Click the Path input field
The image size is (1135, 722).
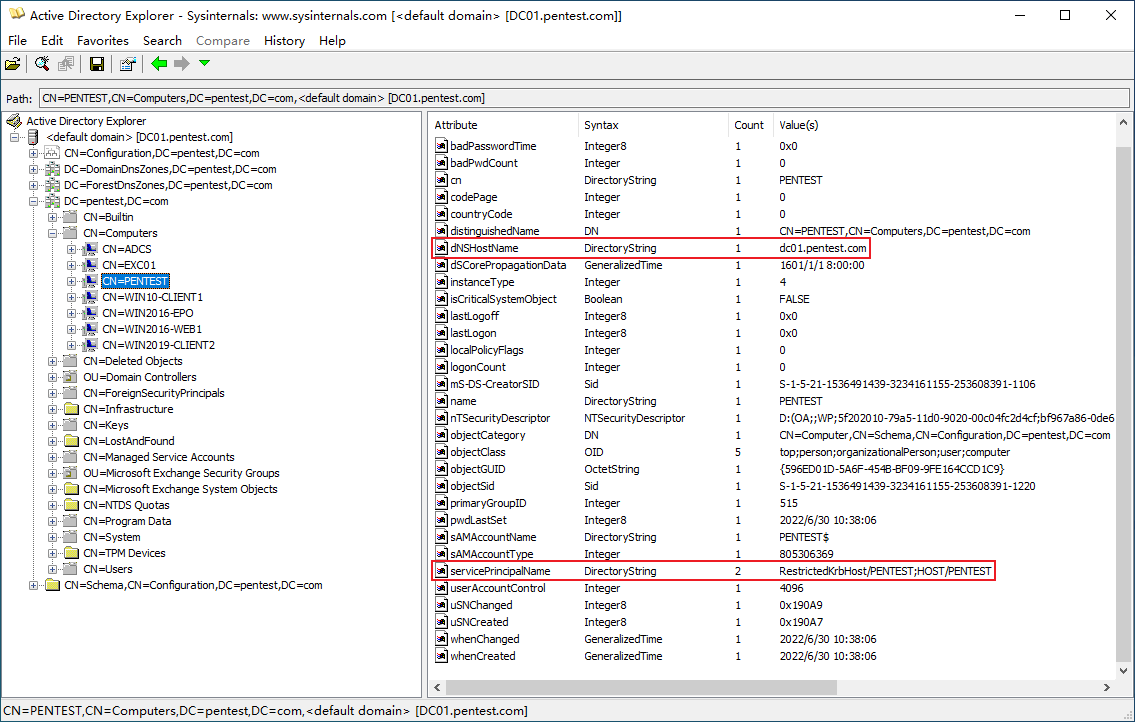584,98
